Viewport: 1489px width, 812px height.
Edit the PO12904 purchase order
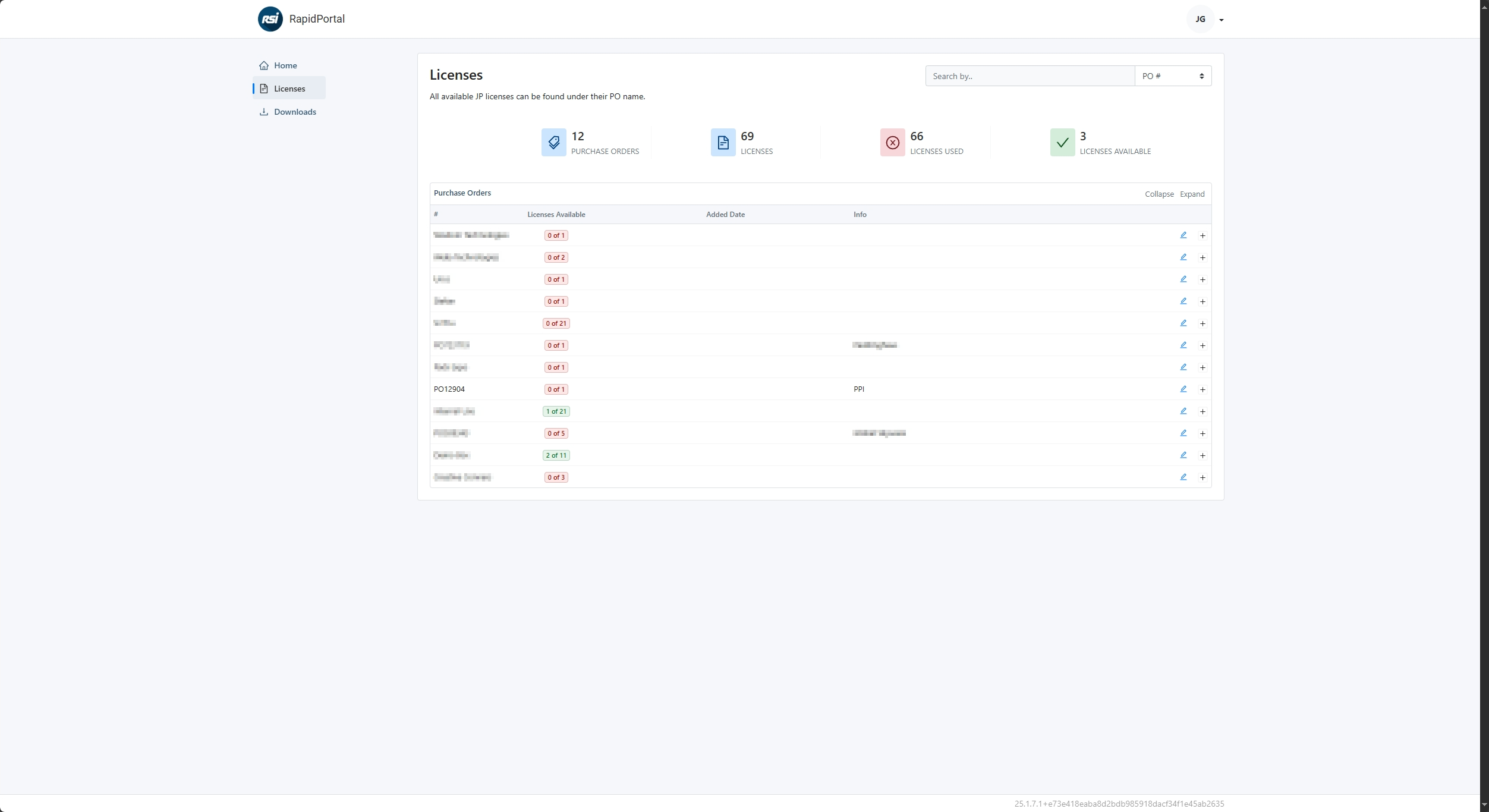click(1183, 389)
